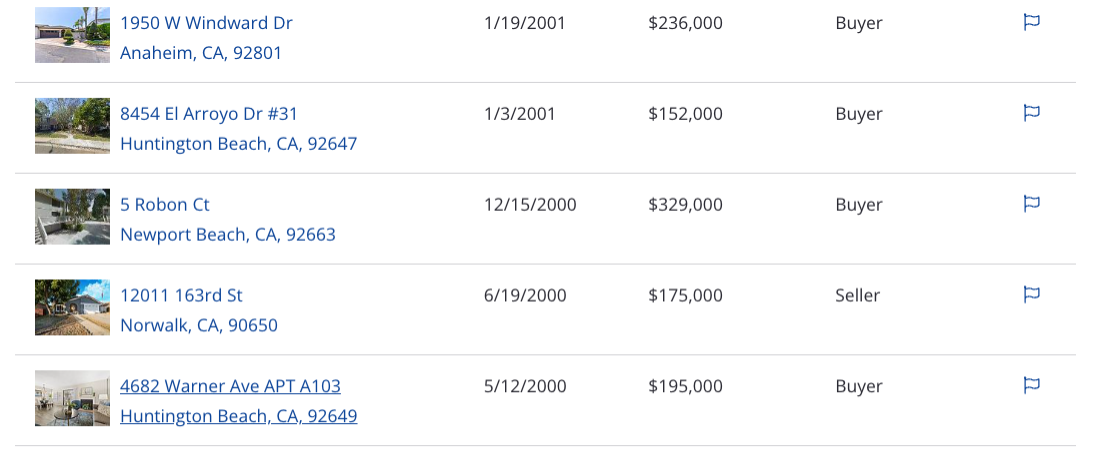Click Huntington Beach, CA, 92649 location text
The image size is (1094, 455).
(x=239, y=416)
